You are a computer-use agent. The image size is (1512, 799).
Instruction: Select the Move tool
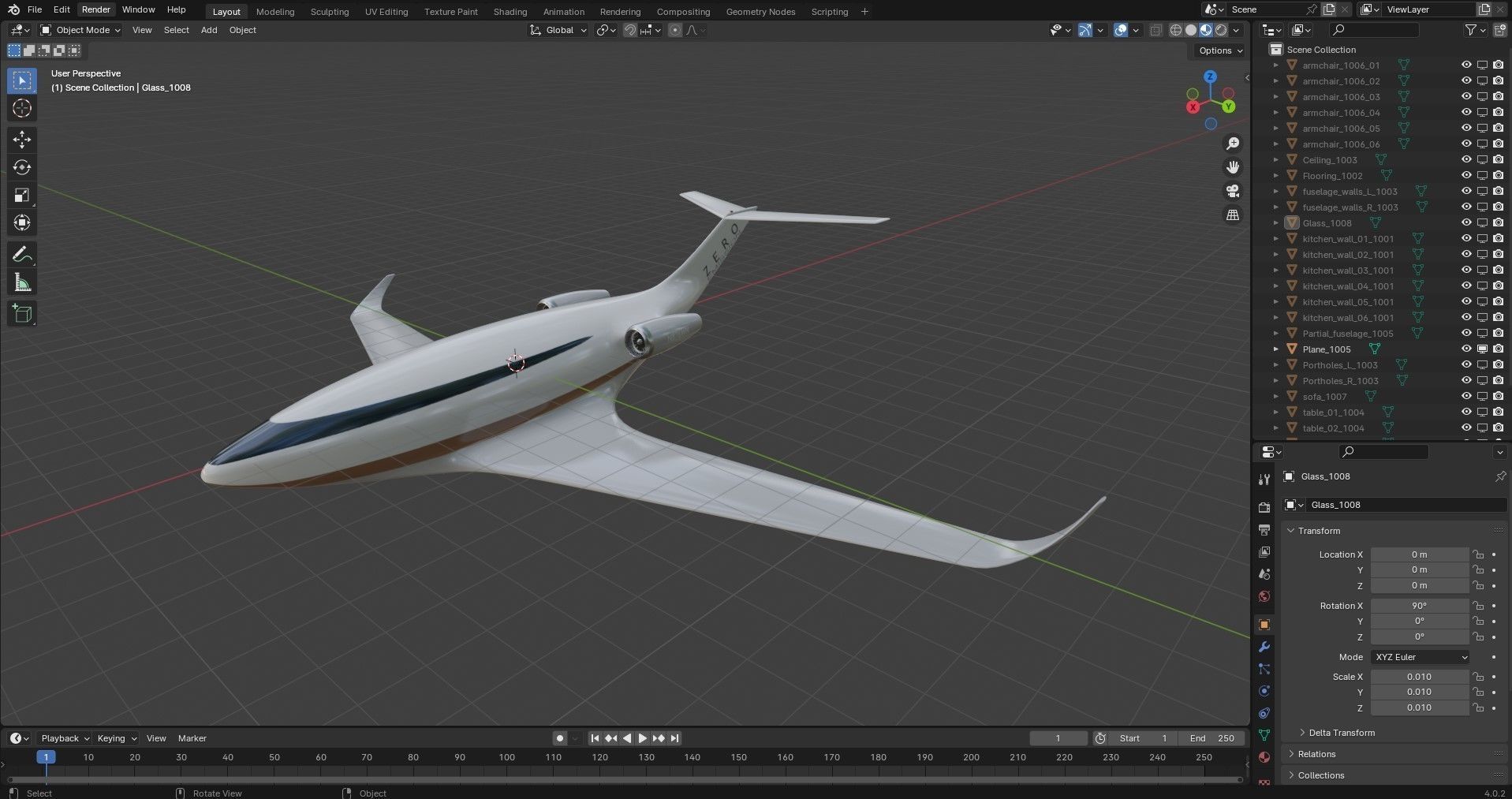22,140
